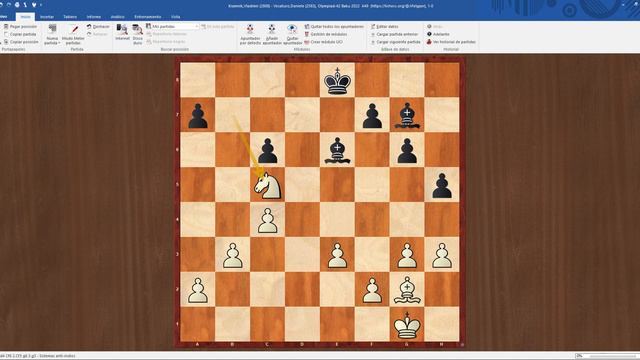Click Editar datos
The width and height of the screenshot is (640, 360).
[384, 27]
